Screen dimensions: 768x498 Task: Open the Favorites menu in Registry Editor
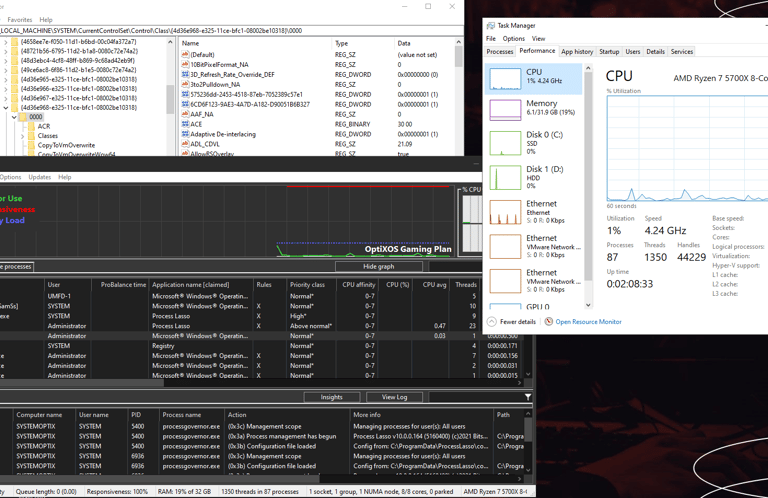click(x=20, y=20)
